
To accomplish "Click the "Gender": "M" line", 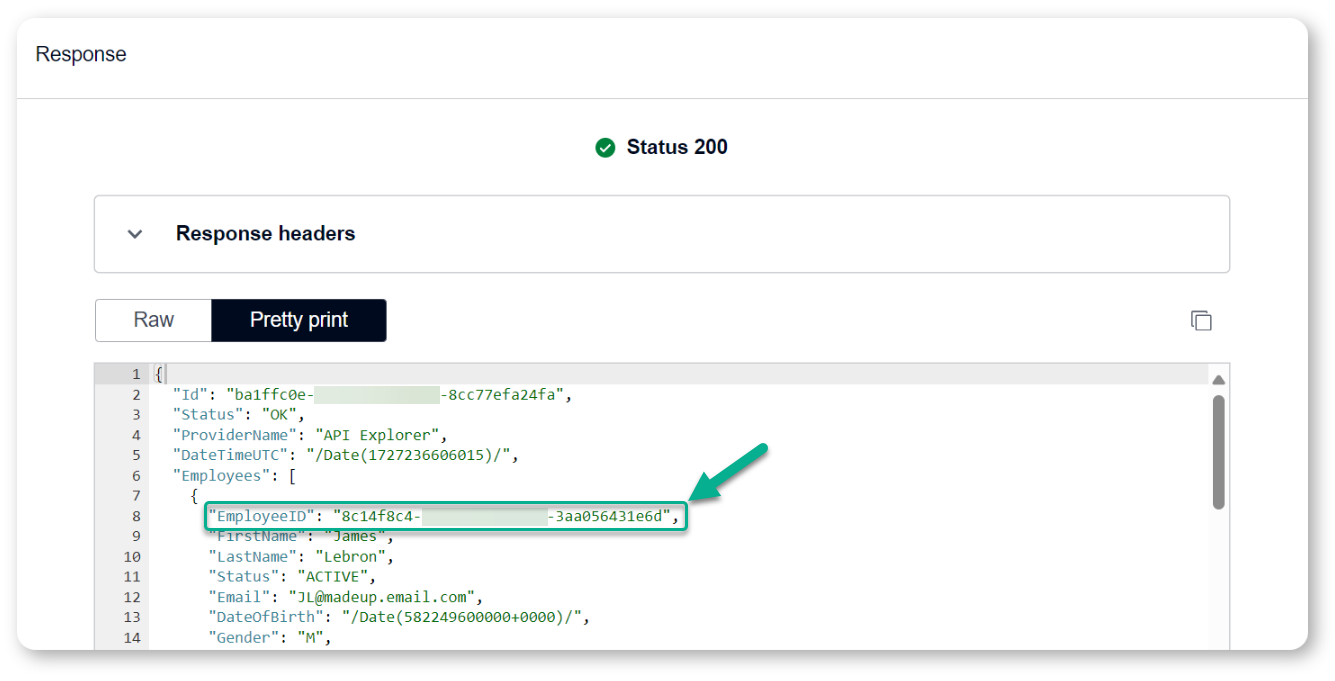I will pyautogui.click(x=269, y=637).
